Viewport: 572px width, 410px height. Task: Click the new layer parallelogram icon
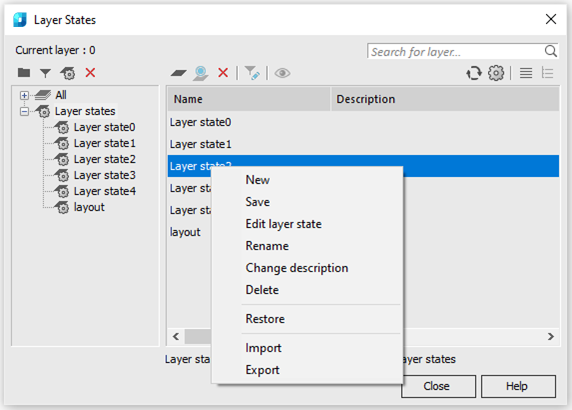tap(178, 73)
